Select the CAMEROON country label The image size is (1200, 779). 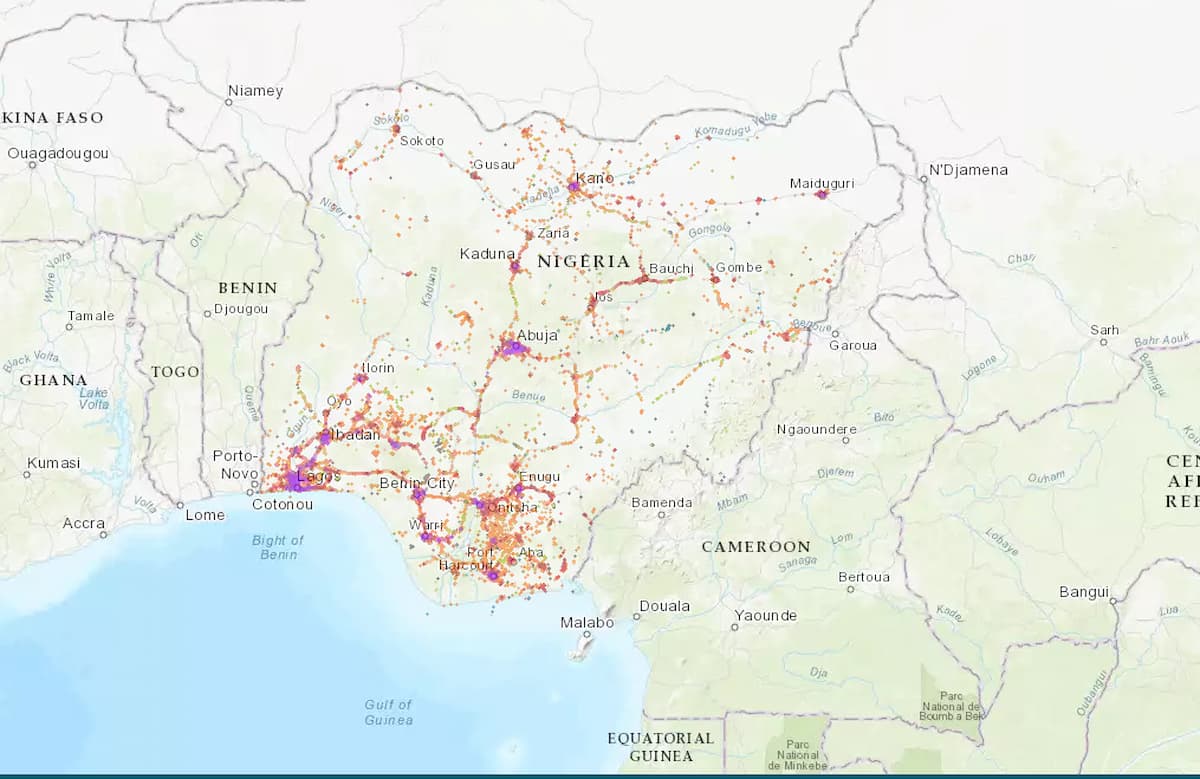[x=756, y=547]
